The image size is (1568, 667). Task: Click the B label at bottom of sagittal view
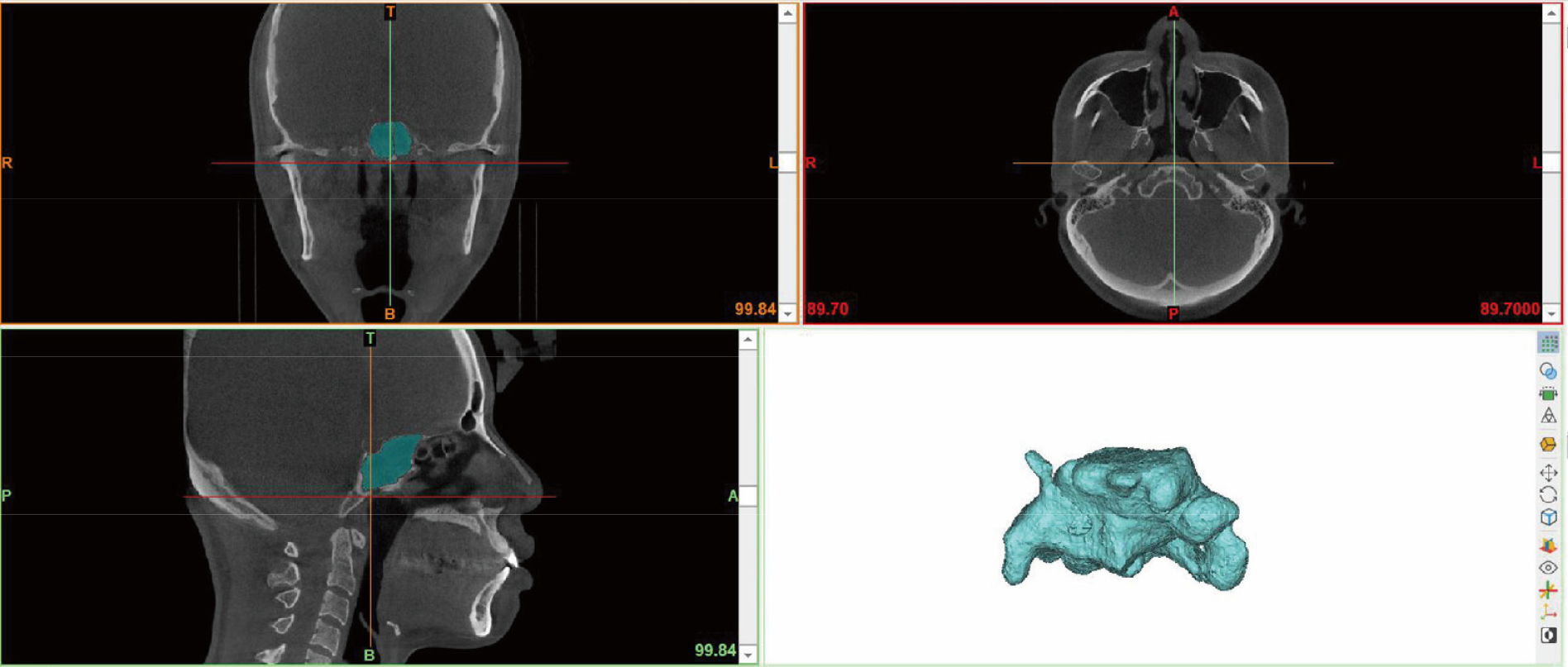pos(370,655)
